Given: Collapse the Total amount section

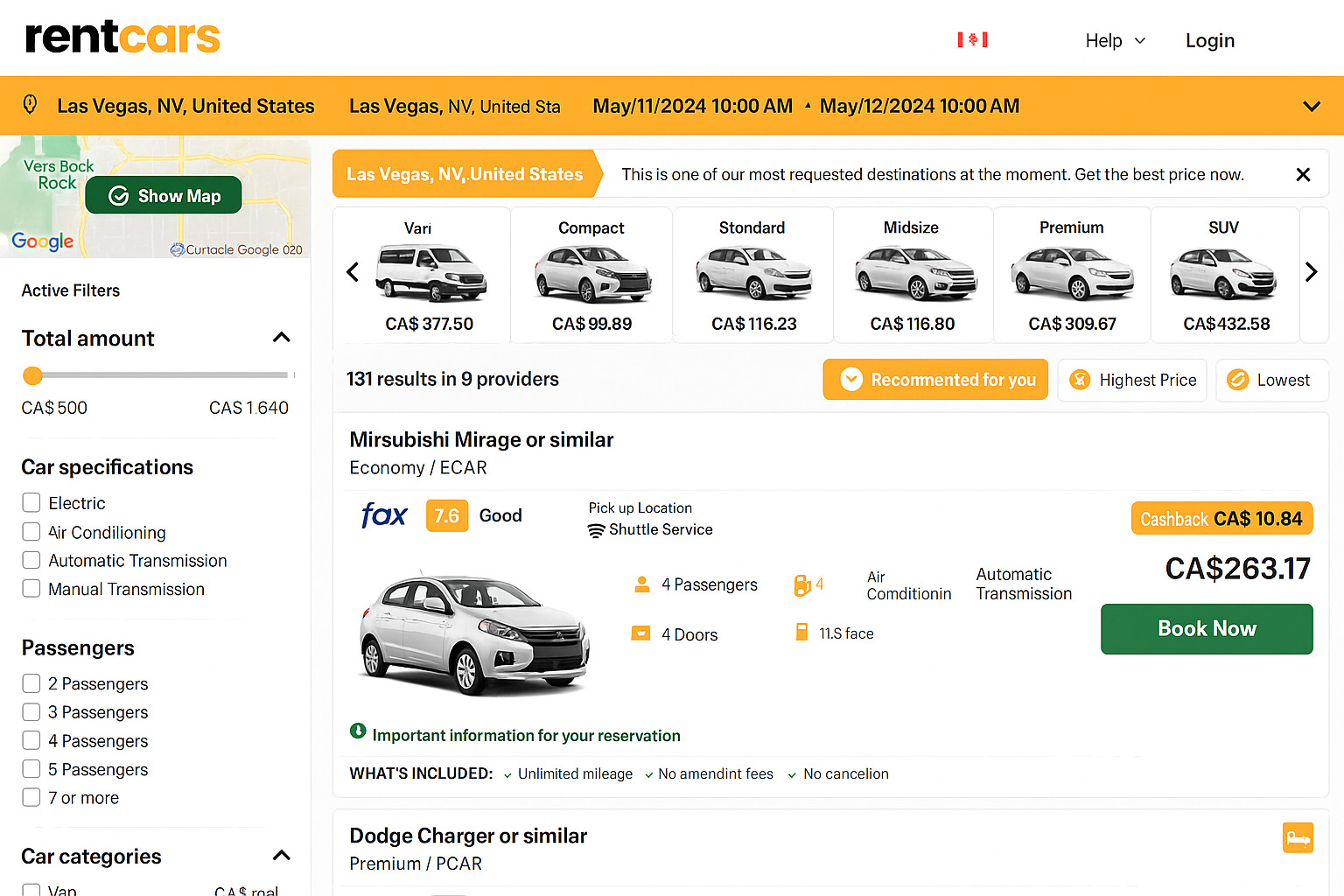Looking at the screenshot, I should point(281,338).
